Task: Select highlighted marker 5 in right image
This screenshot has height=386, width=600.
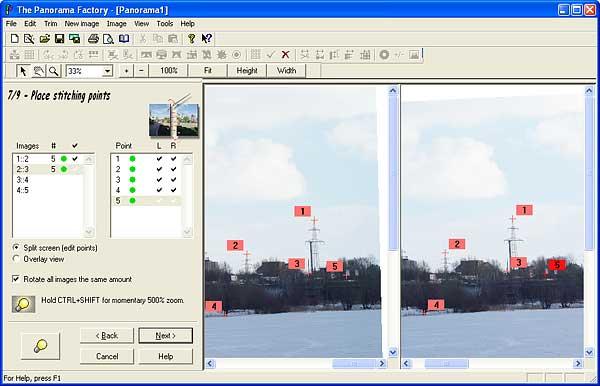Action: [x=557, y=264]
